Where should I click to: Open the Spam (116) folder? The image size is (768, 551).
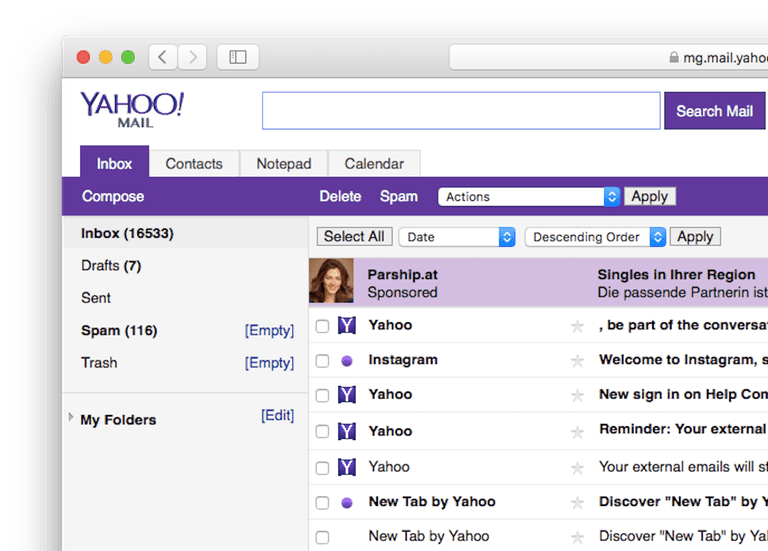coord(119,331)
